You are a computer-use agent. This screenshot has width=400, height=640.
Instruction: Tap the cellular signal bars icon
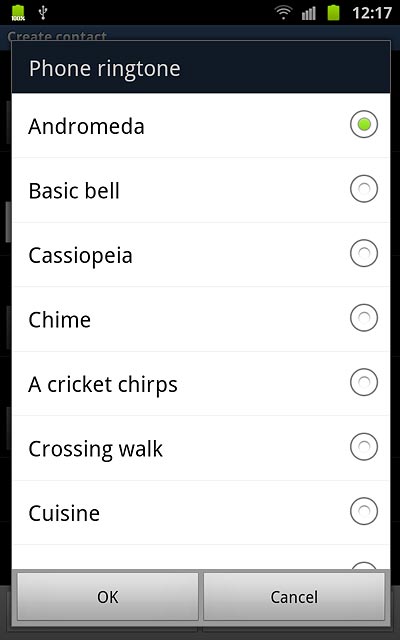[309, 13]
